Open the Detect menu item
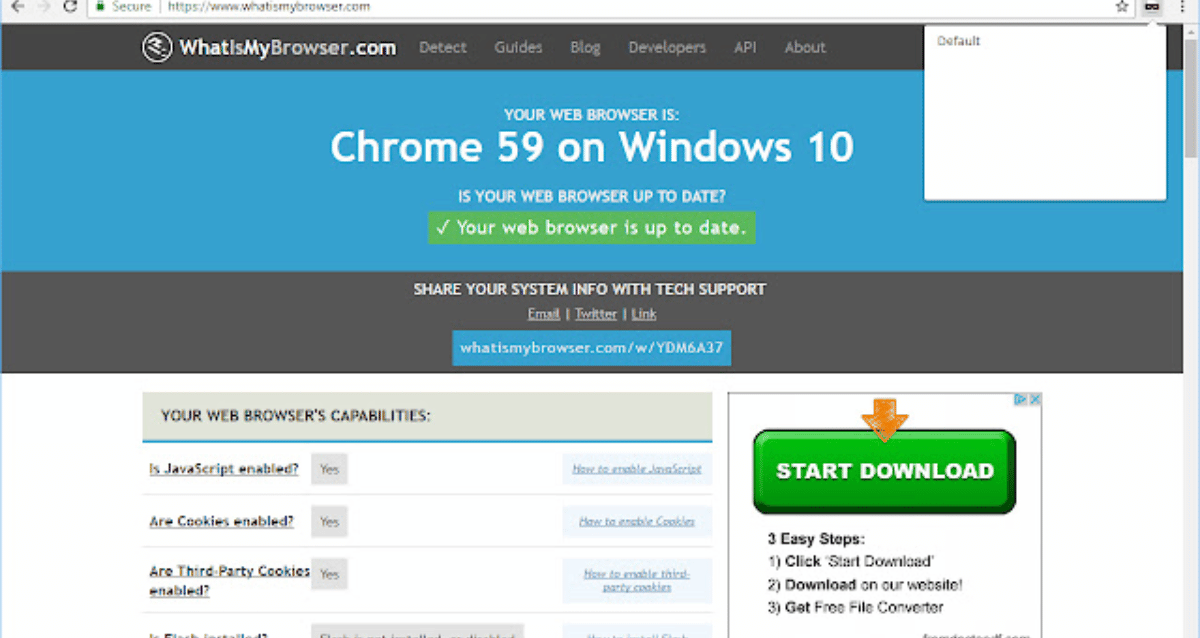Screen dimensions: 1200x638 click(443, 47)
